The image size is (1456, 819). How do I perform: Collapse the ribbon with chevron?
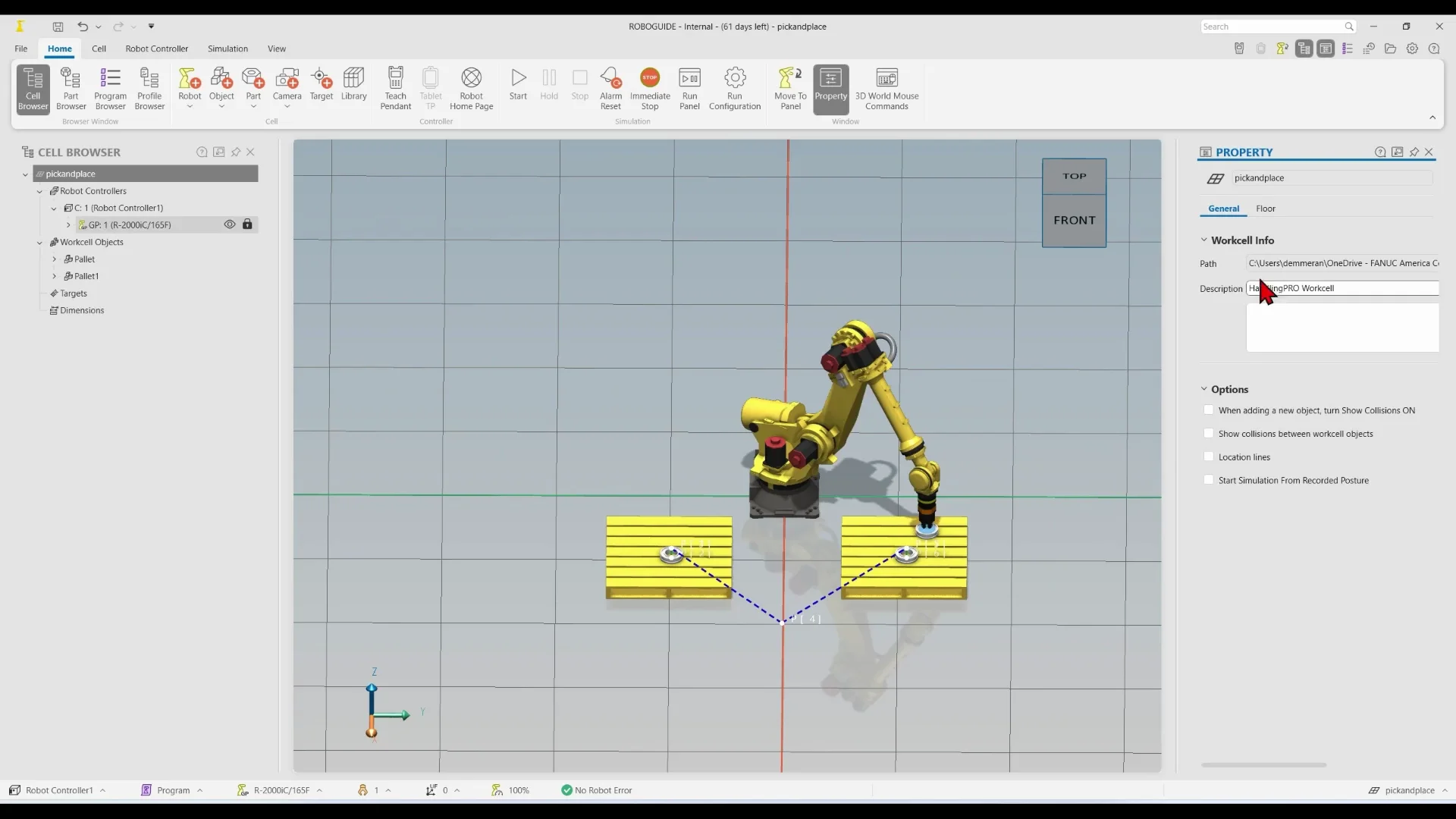tap(1432, 118)
